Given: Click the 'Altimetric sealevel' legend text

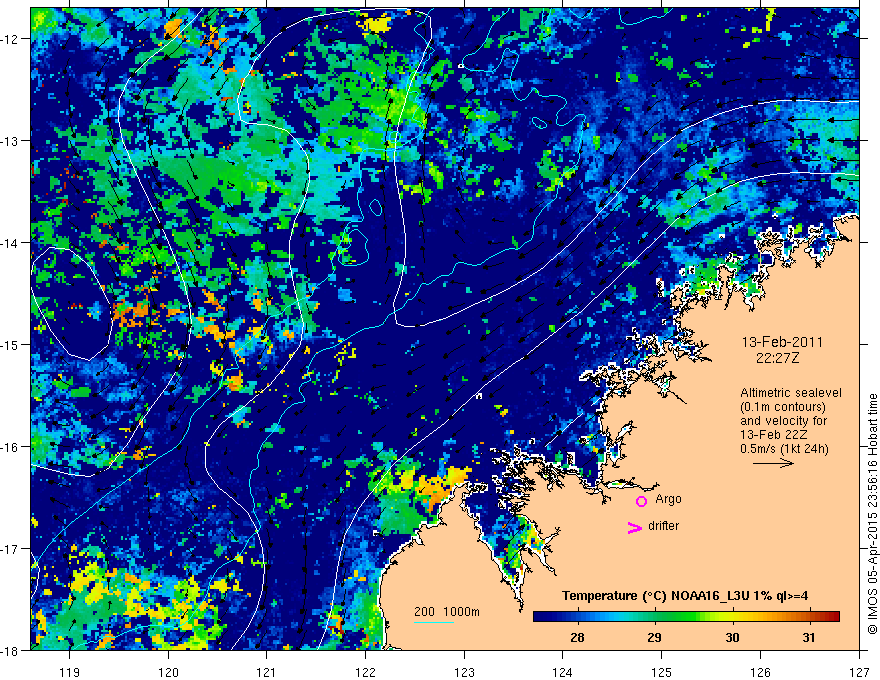Looking at the screenshot, I should click(x=791, y=393).
